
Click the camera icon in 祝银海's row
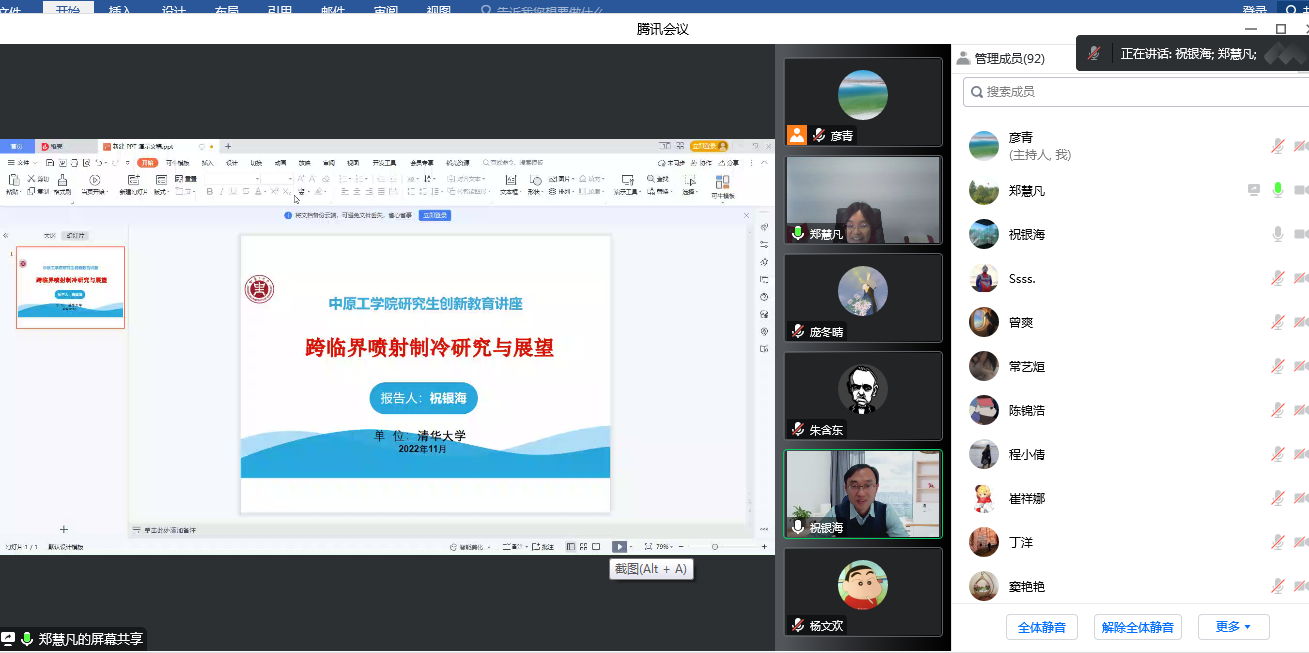1301,234
